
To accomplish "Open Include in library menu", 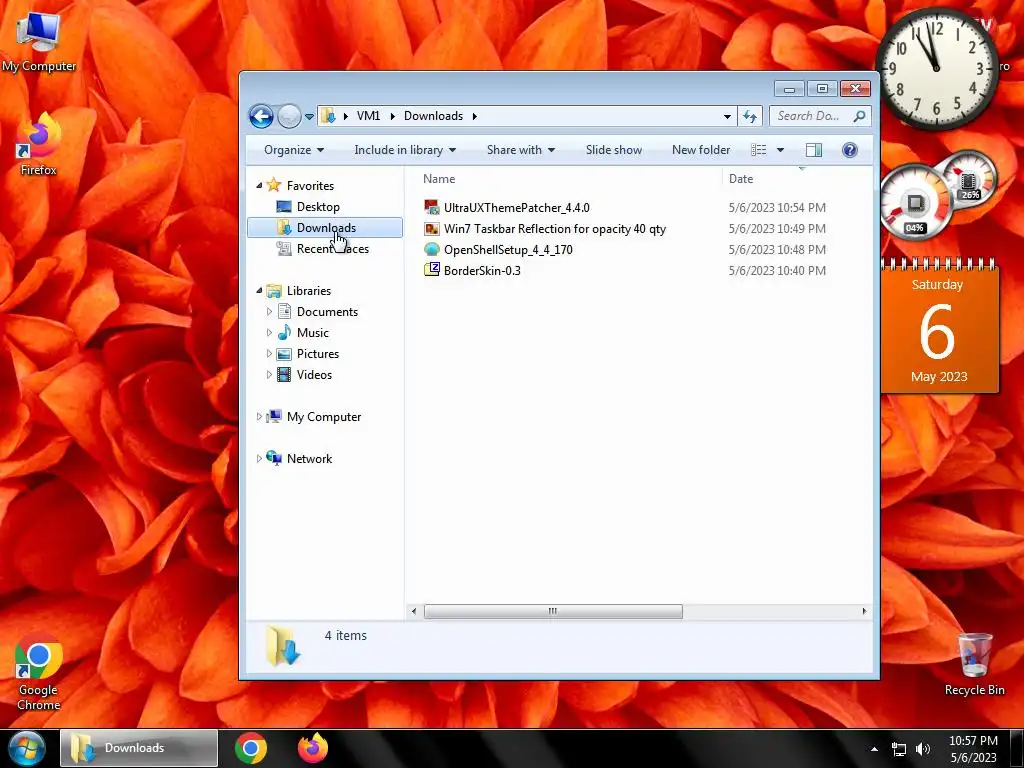I will (x=405, y=150).
